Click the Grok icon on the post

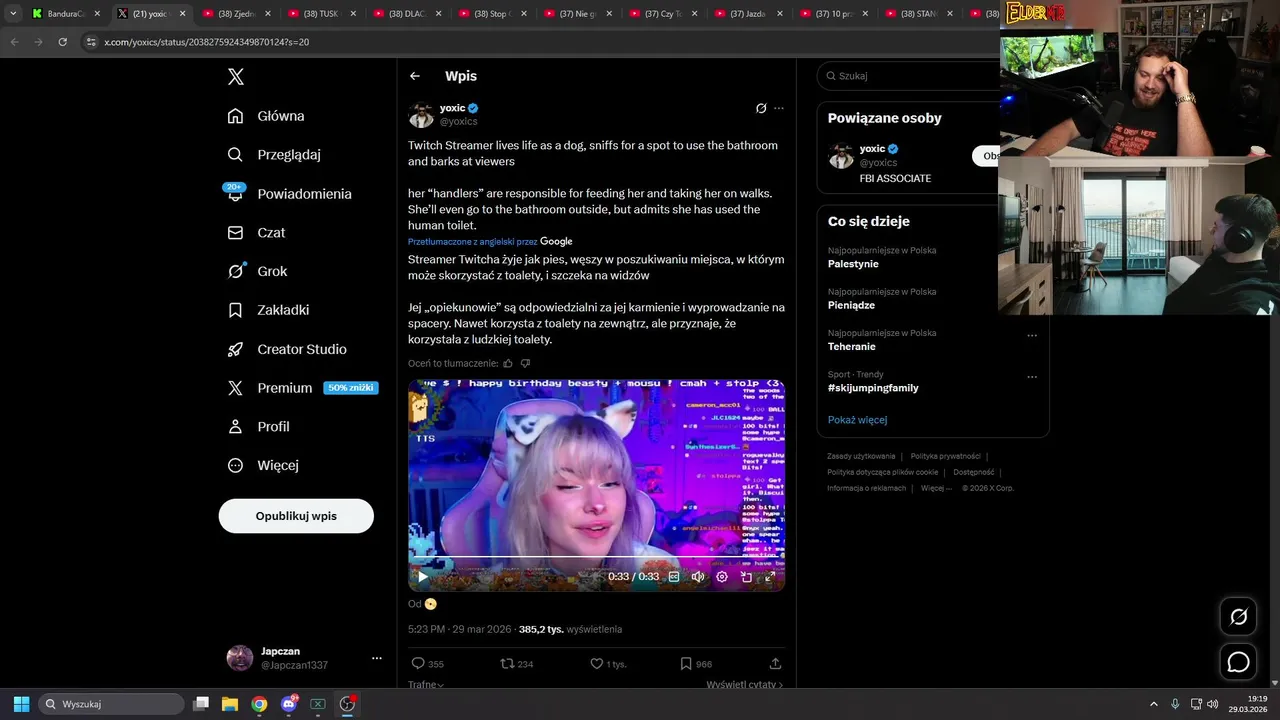(761, 108)
